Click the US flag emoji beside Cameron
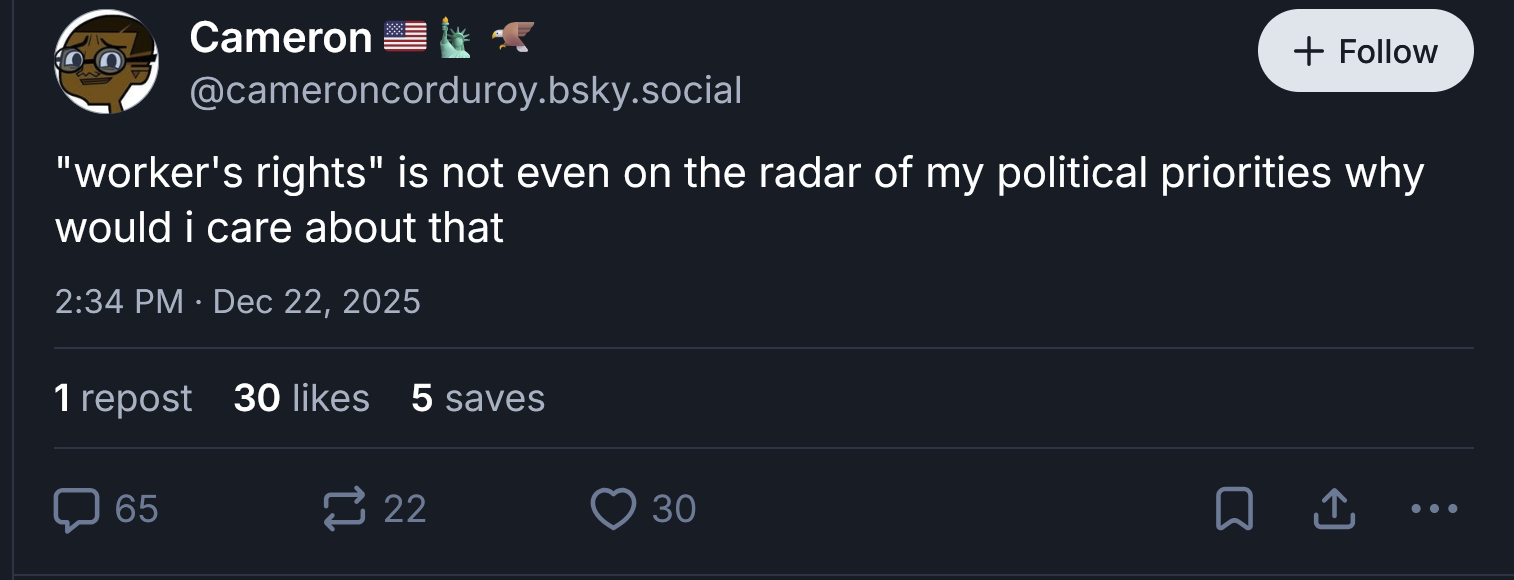1514x580 pixels. coord(405,37)
